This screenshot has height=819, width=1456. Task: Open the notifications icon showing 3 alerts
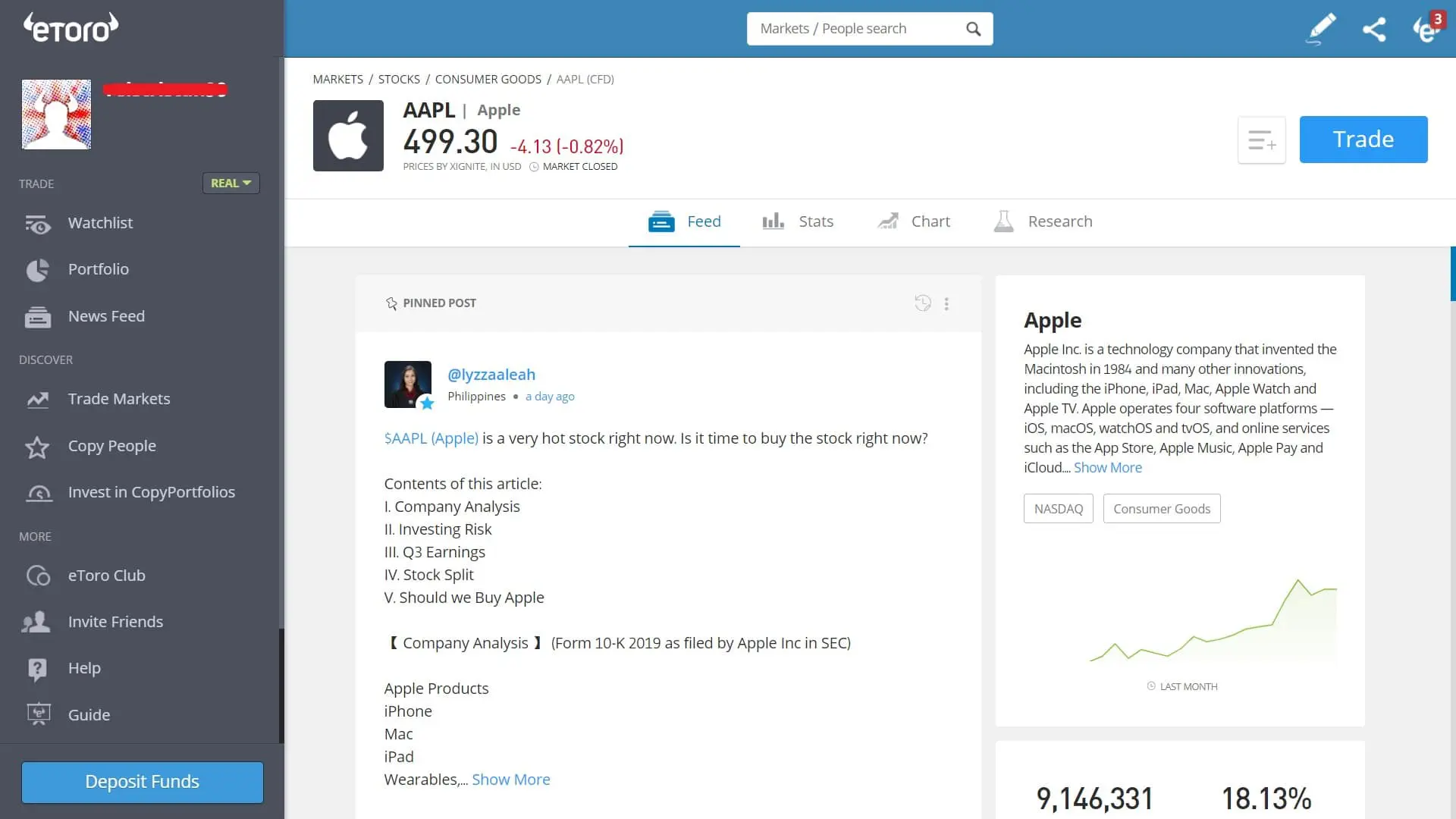coord(1427,28)
